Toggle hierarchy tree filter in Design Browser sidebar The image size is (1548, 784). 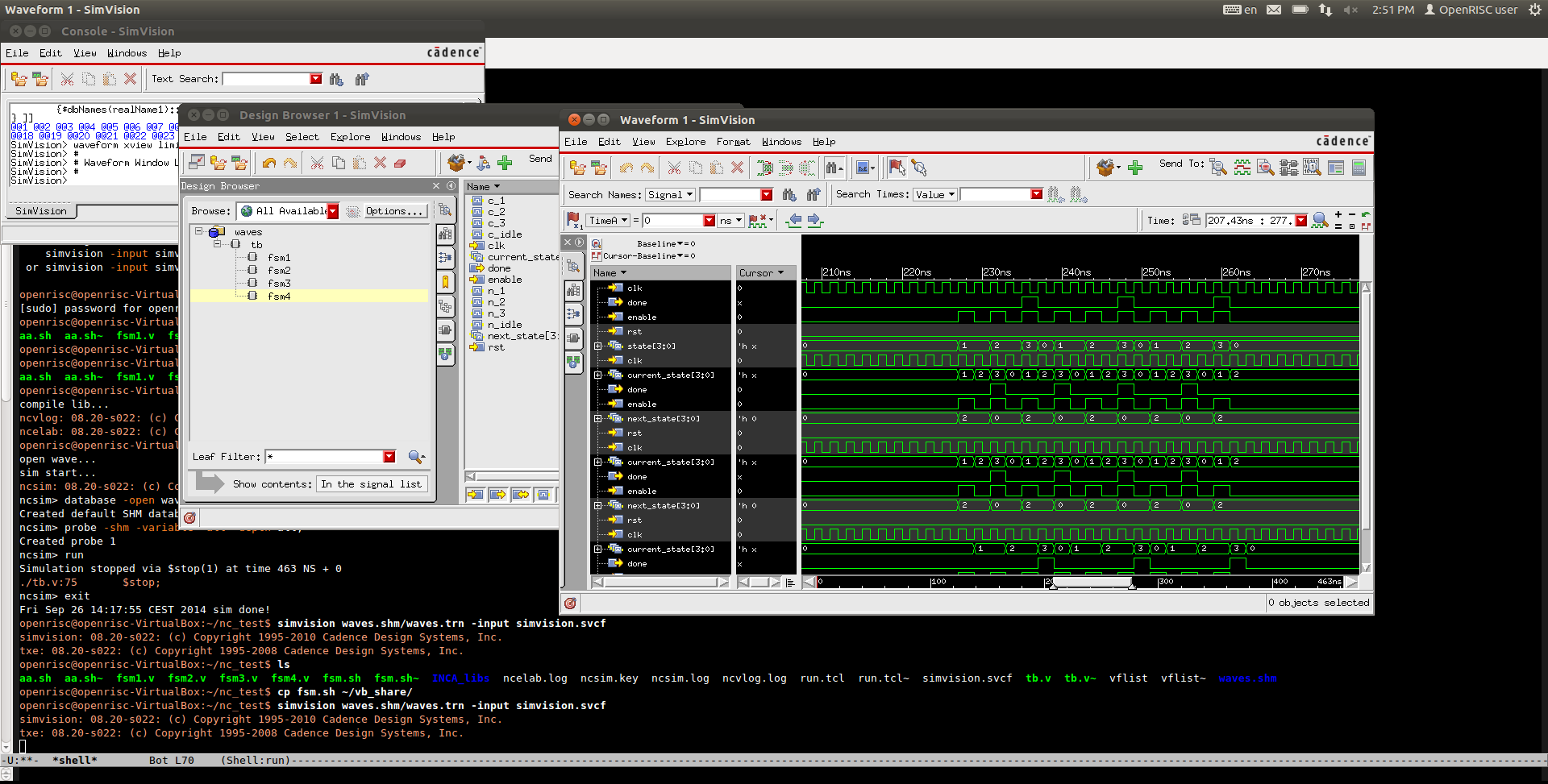pyautogui.click(x=445, y=306)
